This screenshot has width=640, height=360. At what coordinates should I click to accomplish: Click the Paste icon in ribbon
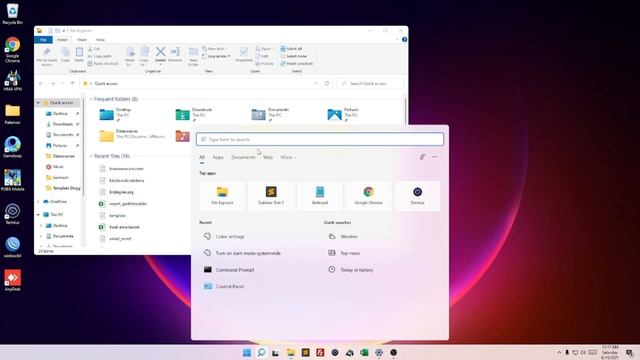coord(79,54)
